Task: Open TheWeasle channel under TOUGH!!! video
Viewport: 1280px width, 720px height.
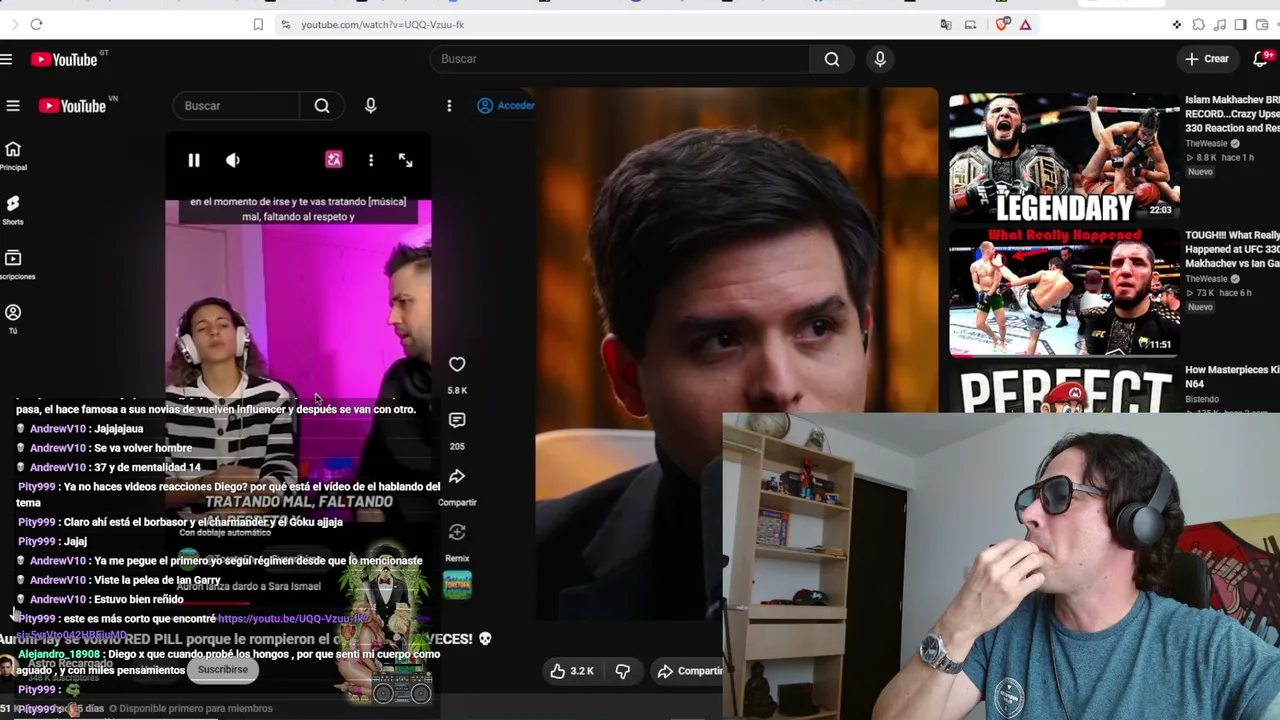Action: [x=1206, y=279]
